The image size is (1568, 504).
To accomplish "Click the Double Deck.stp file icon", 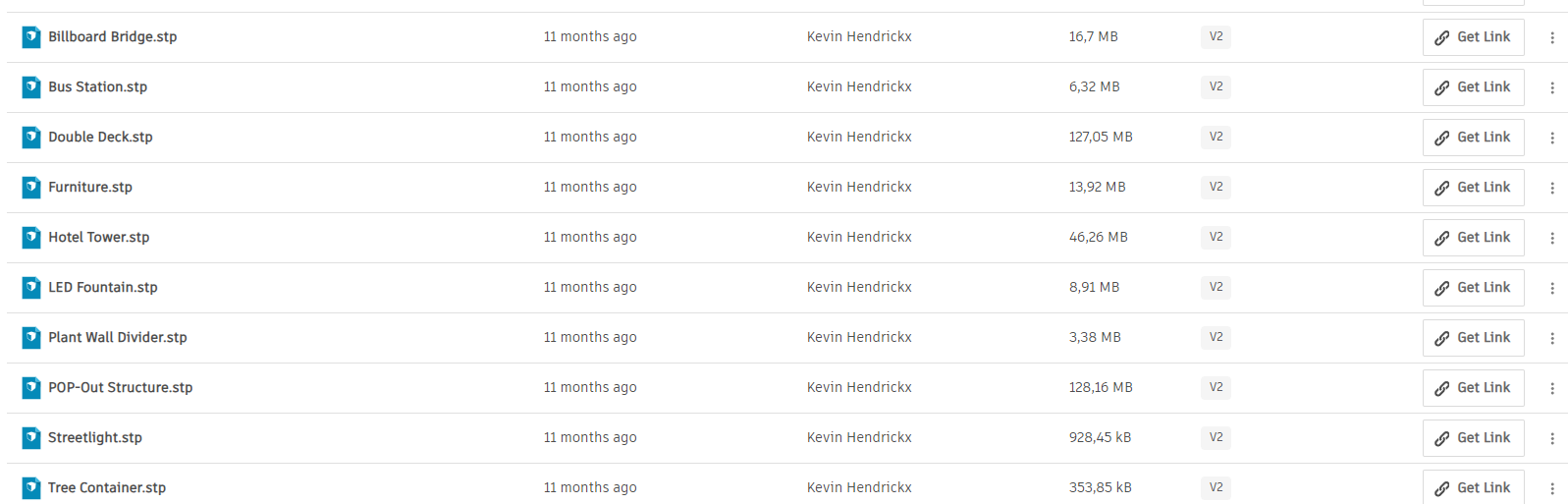I will [x=31, y=138].
